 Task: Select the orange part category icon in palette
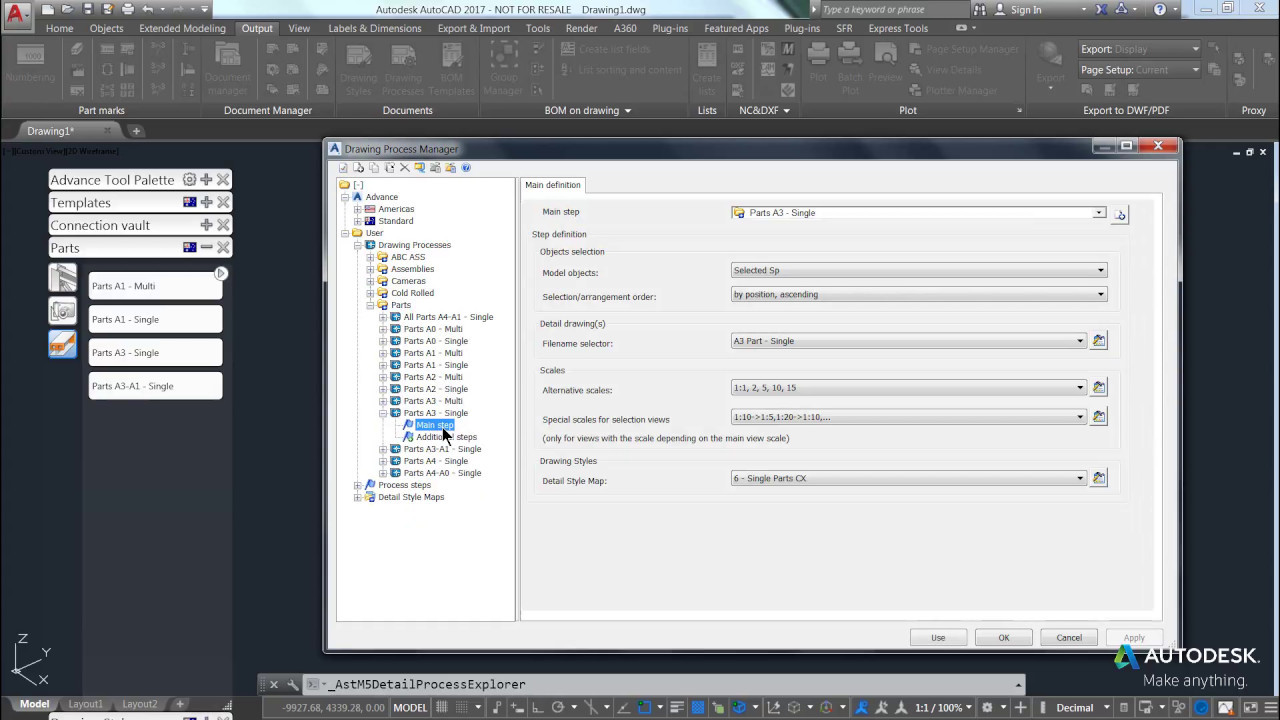[x=62, y=345]
